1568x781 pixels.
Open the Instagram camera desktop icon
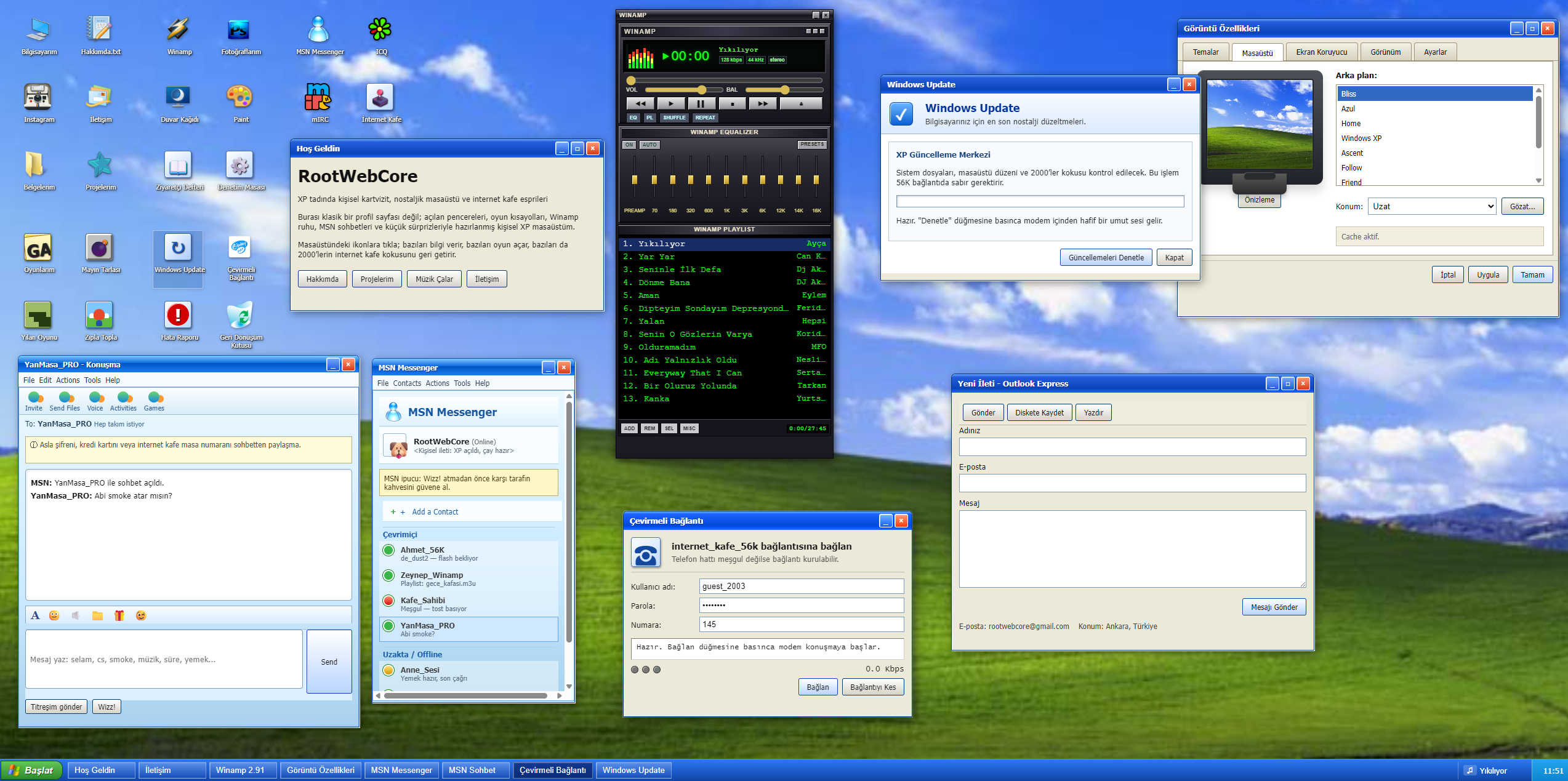tap(39, 103)
